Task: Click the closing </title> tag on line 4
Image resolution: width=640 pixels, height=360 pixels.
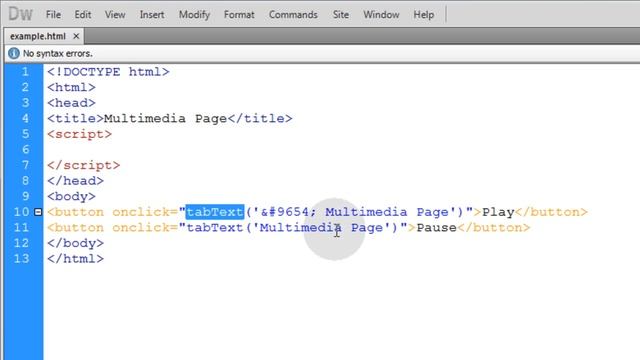Action: click(x=260, y=118)
